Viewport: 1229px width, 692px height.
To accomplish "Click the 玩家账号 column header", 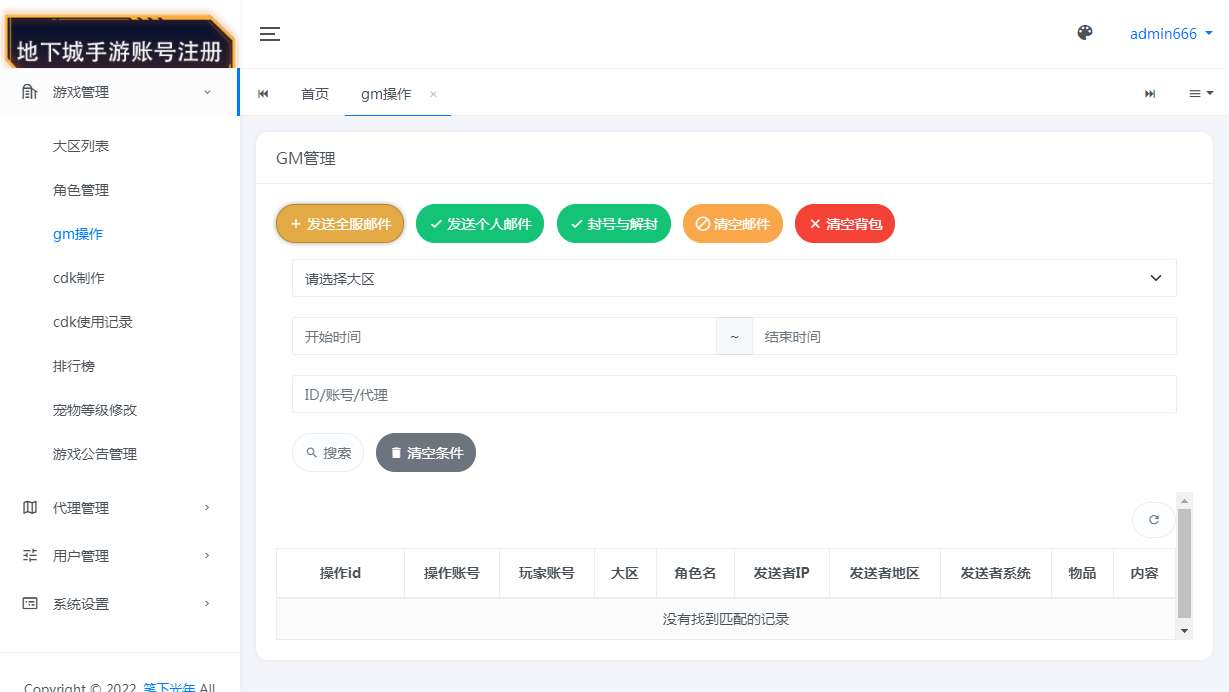I will pos(547,573).
